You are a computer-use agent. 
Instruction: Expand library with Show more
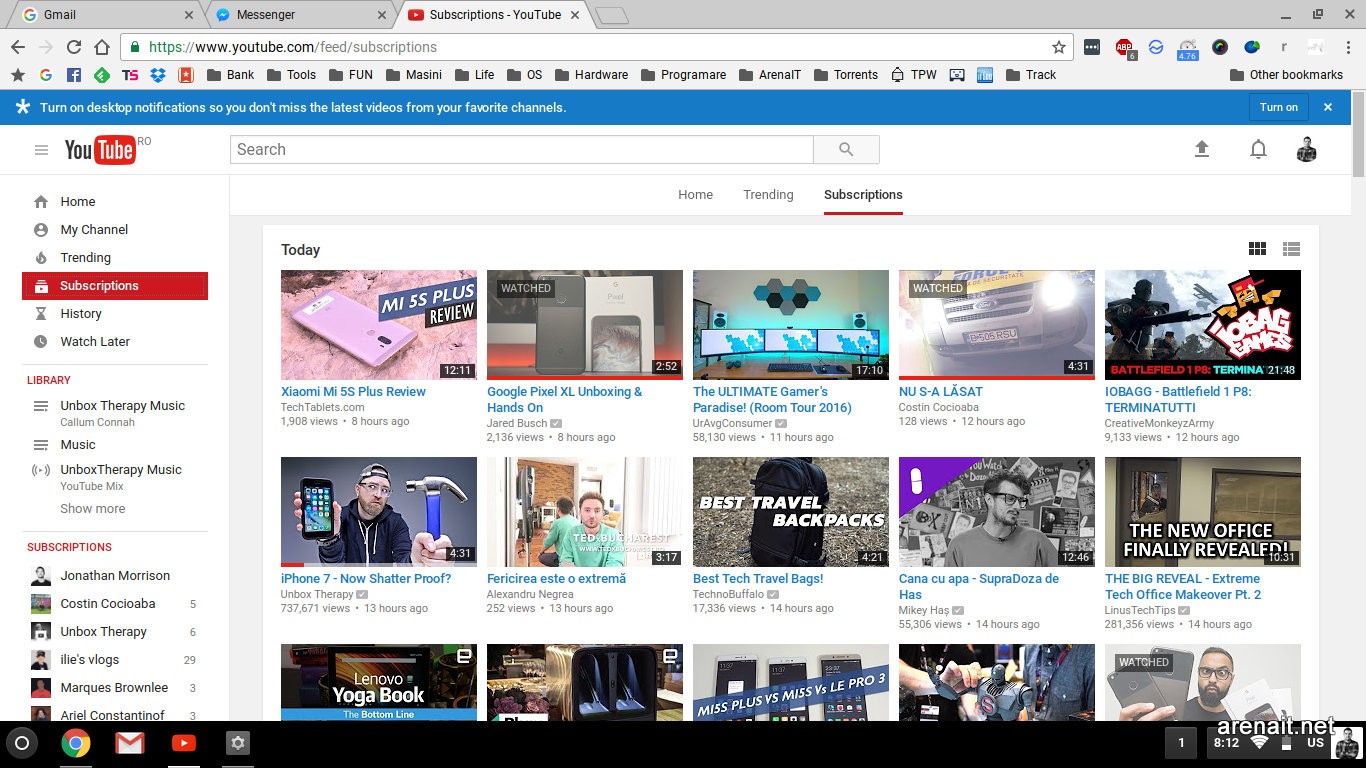93,508
